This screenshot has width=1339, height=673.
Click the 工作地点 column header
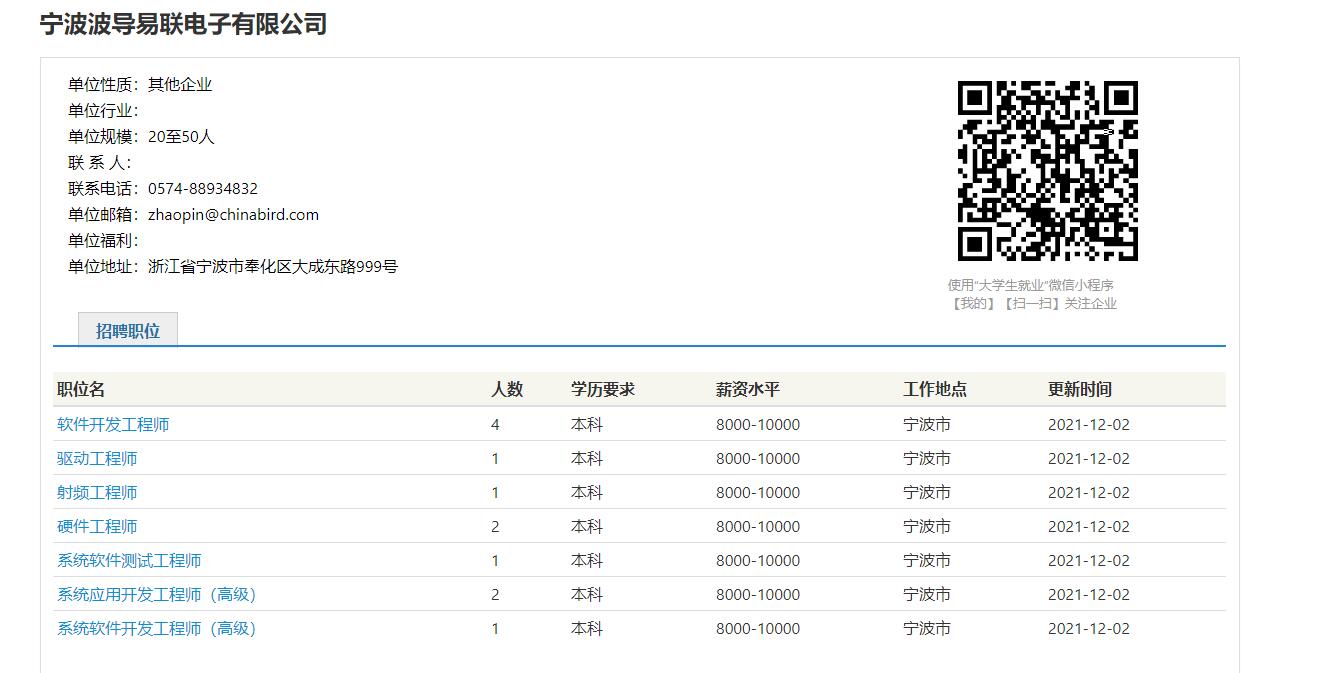(x=935, y=389)
